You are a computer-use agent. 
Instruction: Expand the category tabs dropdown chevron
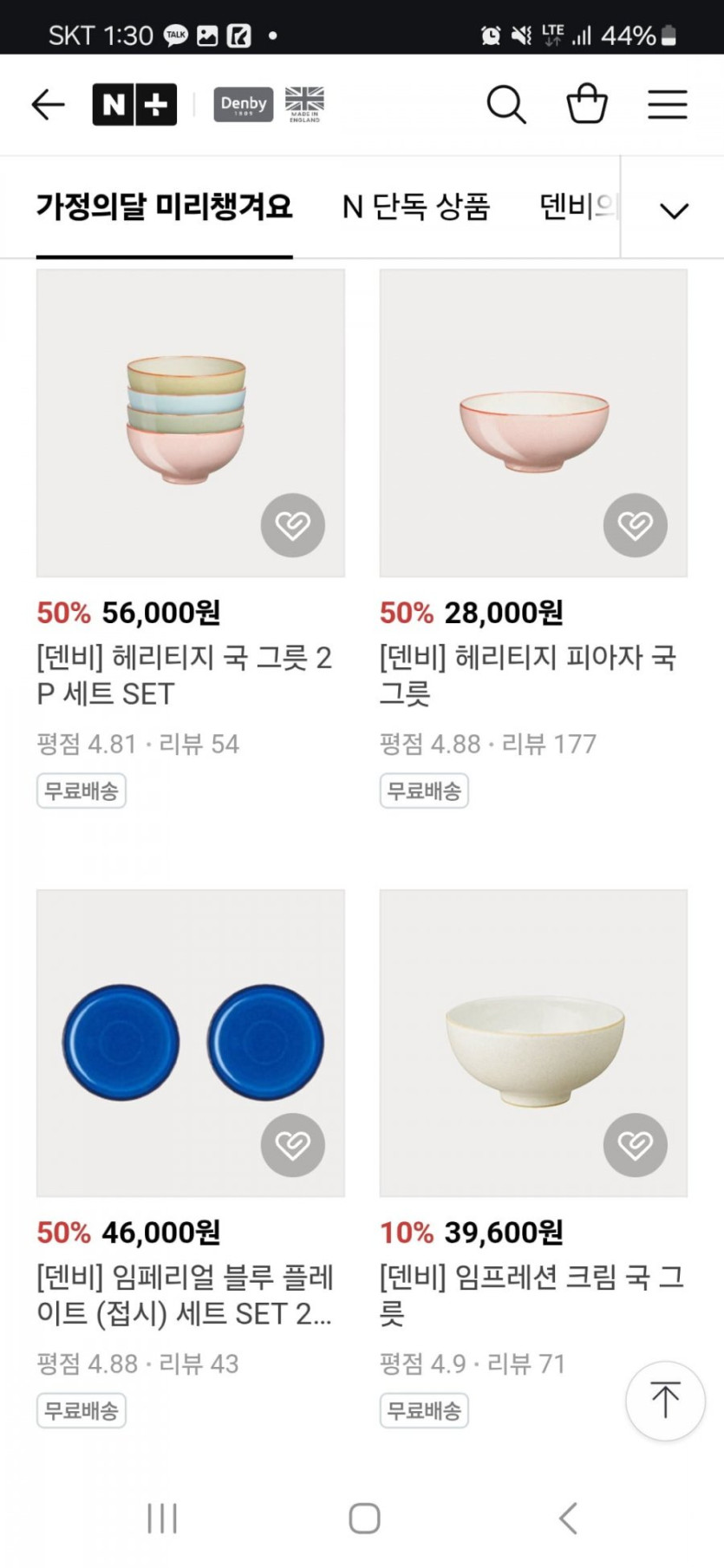(674, 211)
